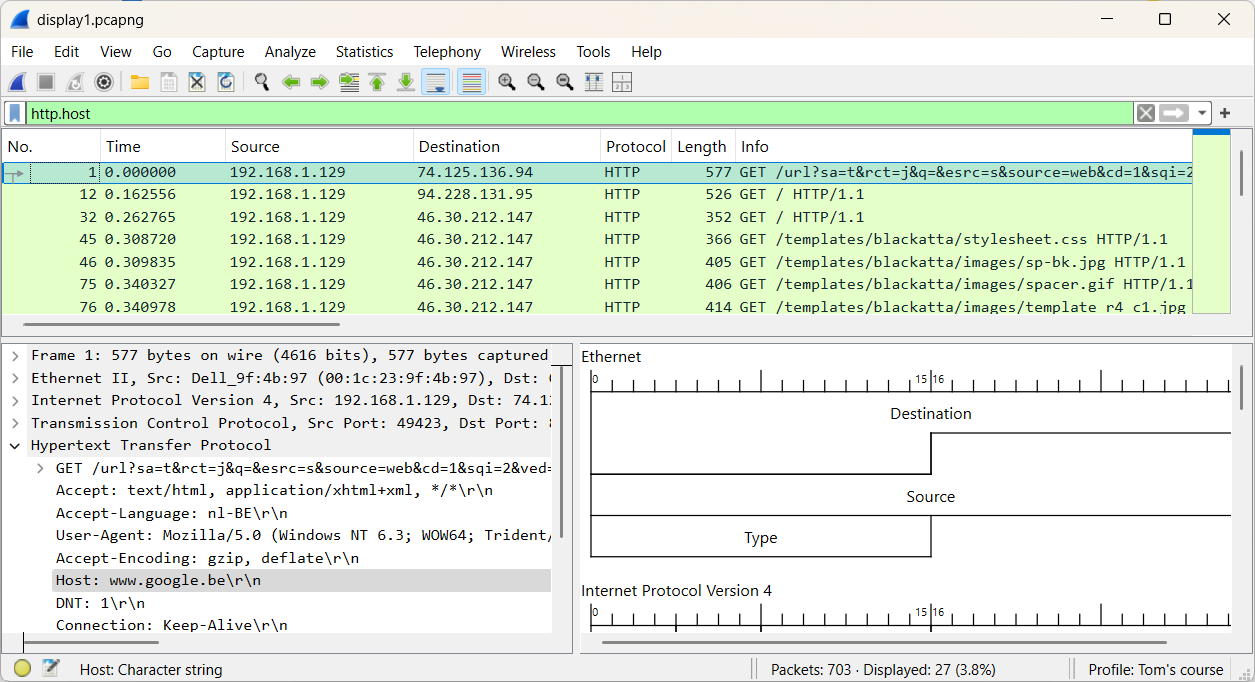Open the Wireless menu

point(528,52)
